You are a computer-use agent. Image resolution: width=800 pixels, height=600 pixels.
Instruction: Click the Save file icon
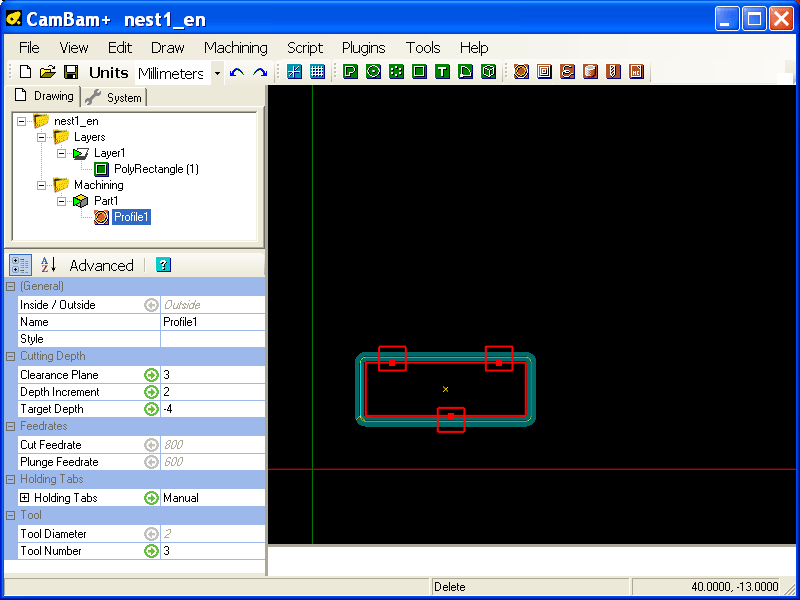click(x=71, y=72)
